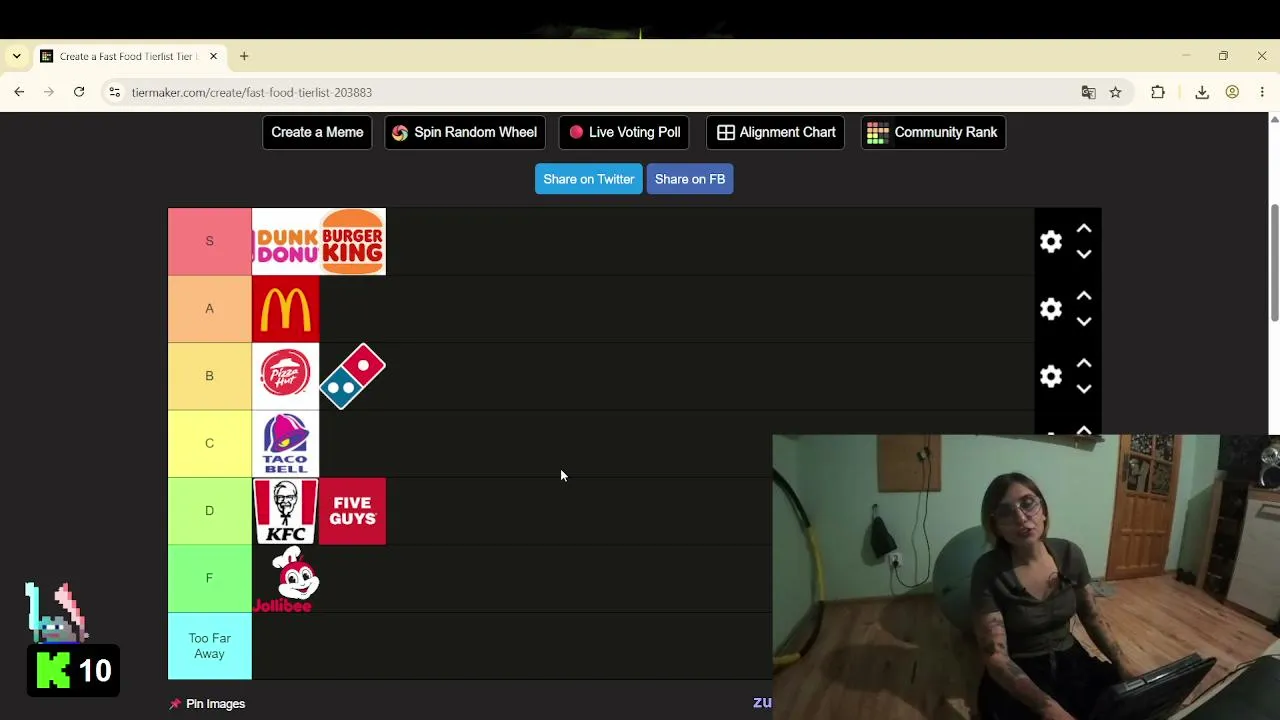Viewport: 1280px width, 720px height.
Task: Pick the Jollibee logo in F tier
Action: click(x=285, y=578)
